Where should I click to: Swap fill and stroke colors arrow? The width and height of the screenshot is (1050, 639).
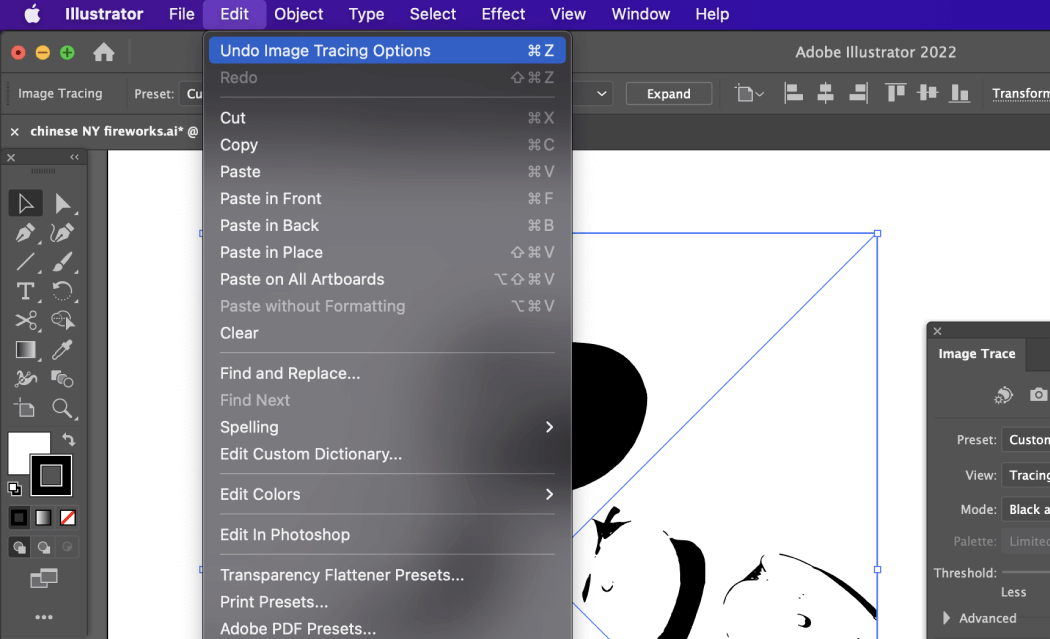click(68, 439)
